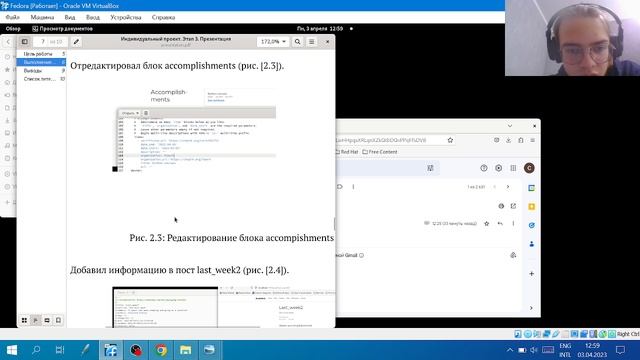Open Windows notification center

click(x=620, y=350)
